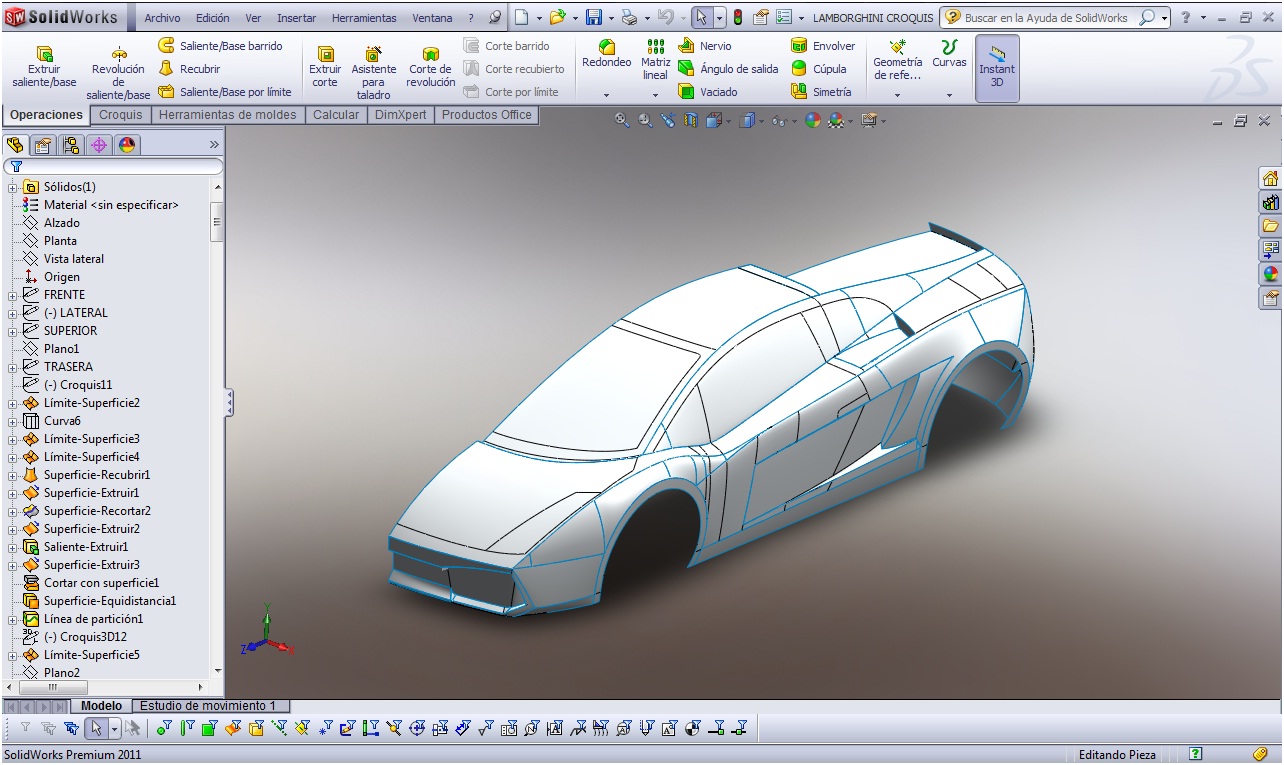Select Corte de revolución
The height and width of the screenshot is (765, 1284).
click(x=431, y=67)
